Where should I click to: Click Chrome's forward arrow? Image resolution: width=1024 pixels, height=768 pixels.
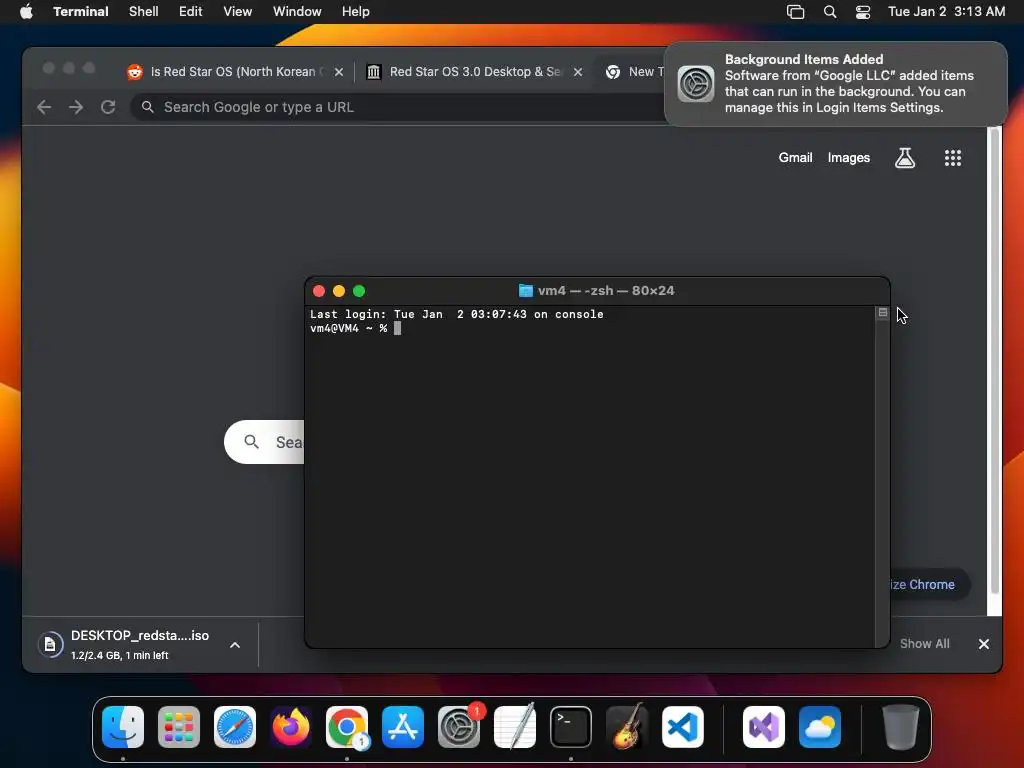click(76, 107)
